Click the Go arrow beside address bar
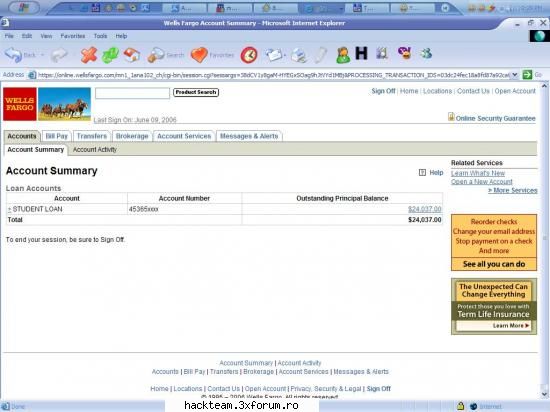The height and width of the screenshot is (412, 550). (x=527, y=75)
